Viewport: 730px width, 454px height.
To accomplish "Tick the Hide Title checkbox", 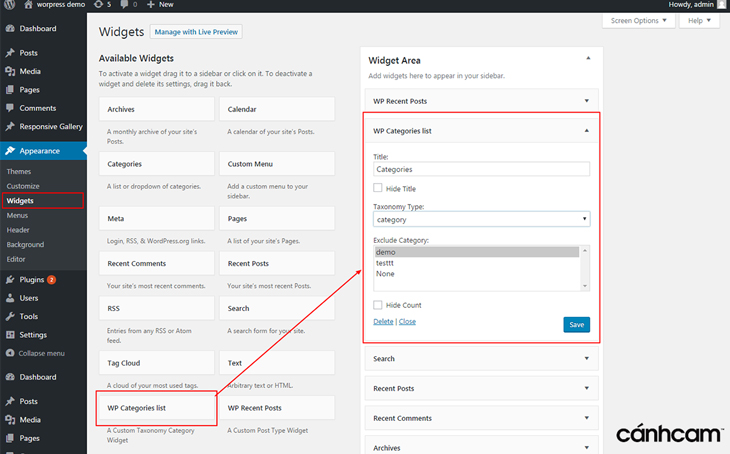I will click(378, 188).
